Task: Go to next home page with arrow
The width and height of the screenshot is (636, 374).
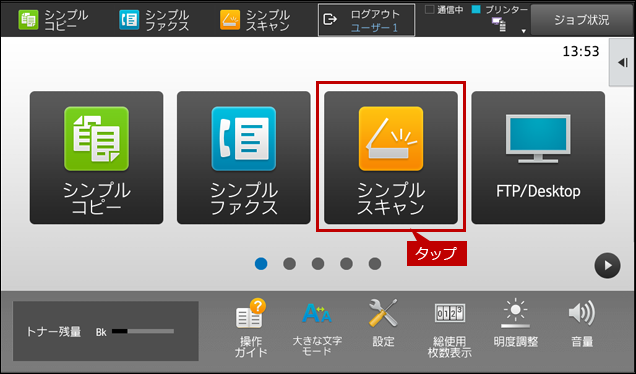Action: (x=607, y=266)
